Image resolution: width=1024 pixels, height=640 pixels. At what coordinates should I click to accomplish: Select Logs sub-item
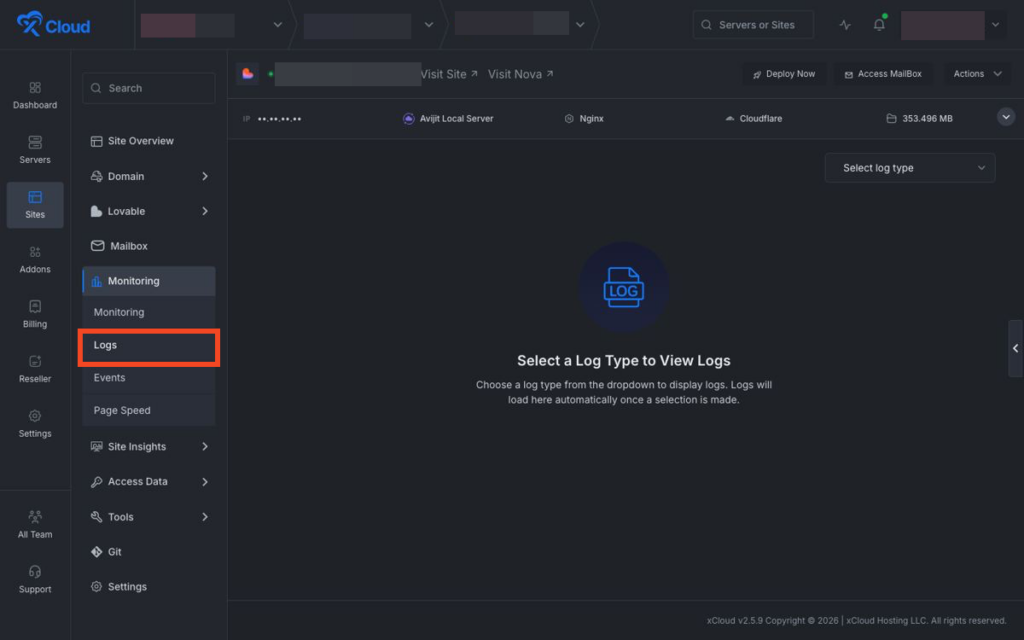click(x=149, y=345)
